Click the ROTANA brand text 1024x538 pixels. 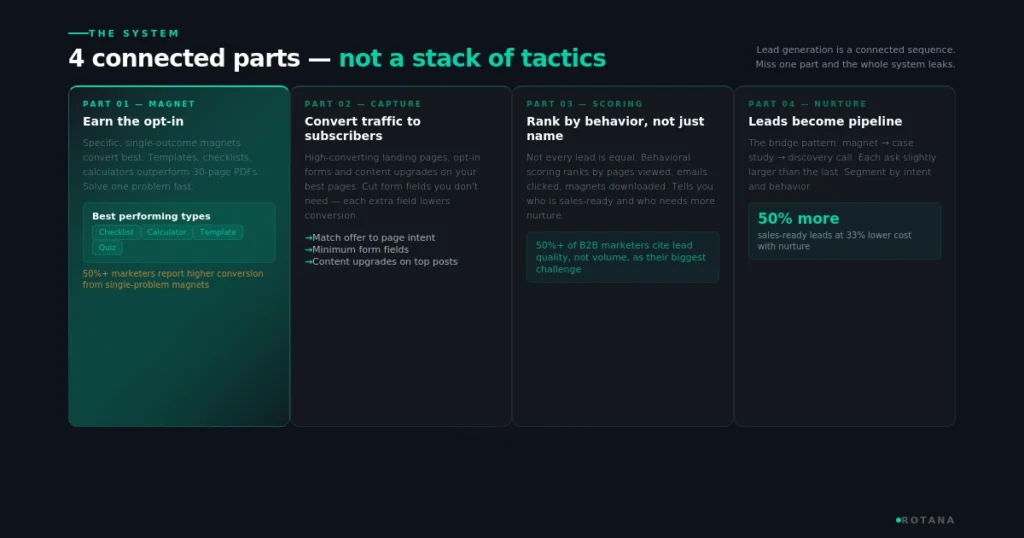928,520
